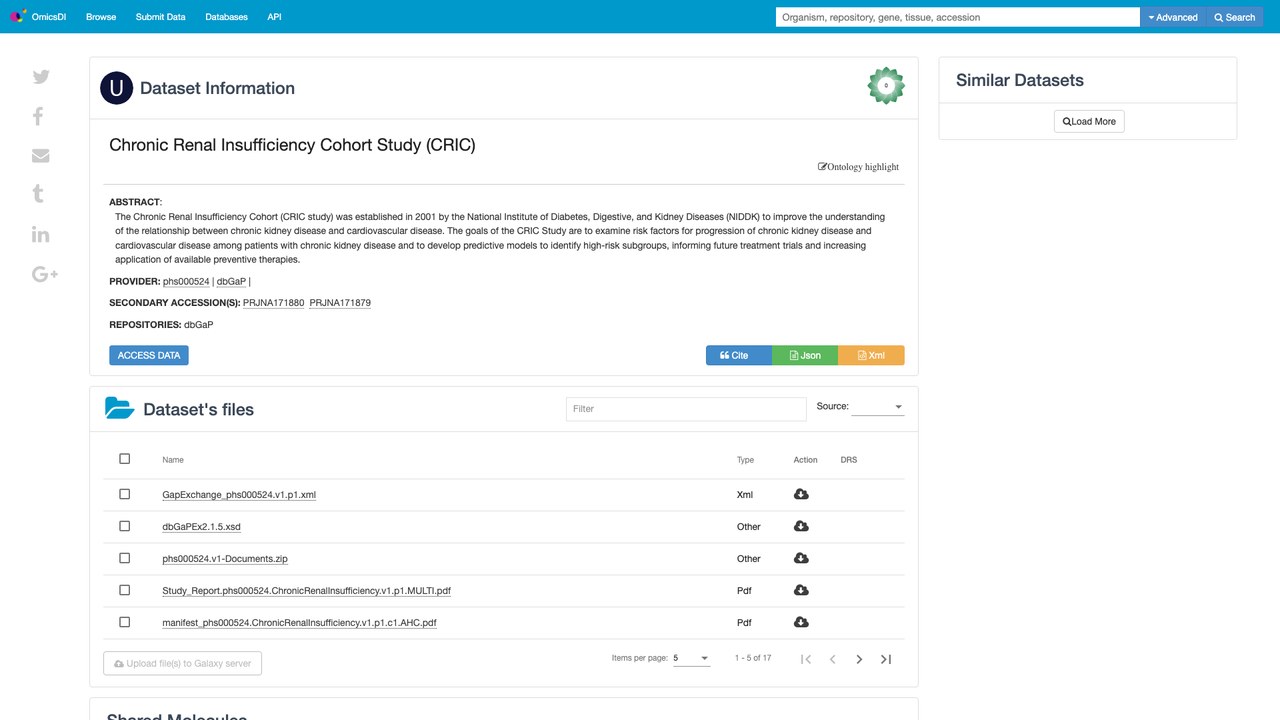1280x720 pixels.
Task: Click inside the files Filter field
Action: (686, 408)
